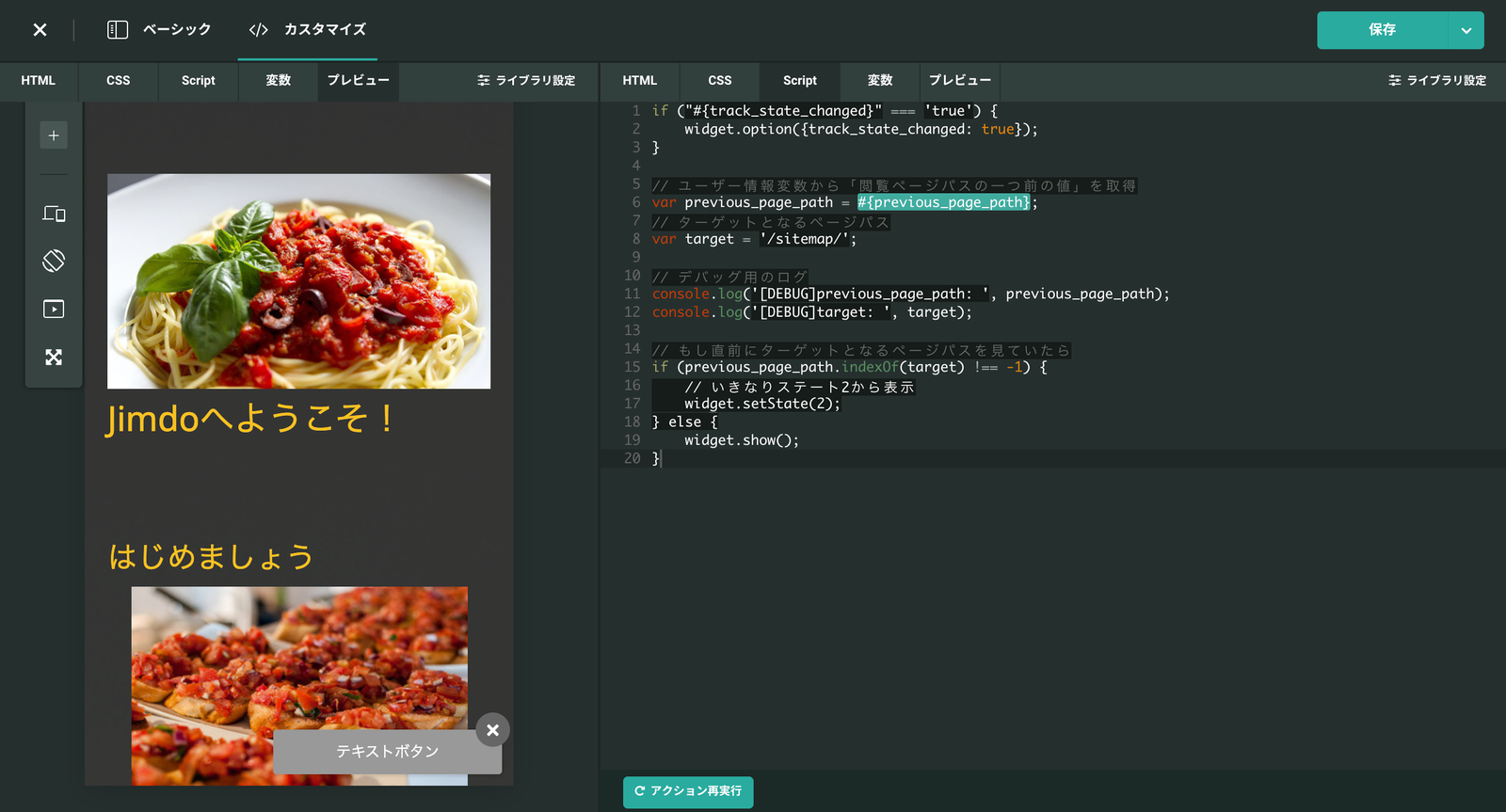Viewport: 1506px width, 812px height.
Task: Click line number 20 in gutter
Action: pyautogui.click(x=632, y=458)
